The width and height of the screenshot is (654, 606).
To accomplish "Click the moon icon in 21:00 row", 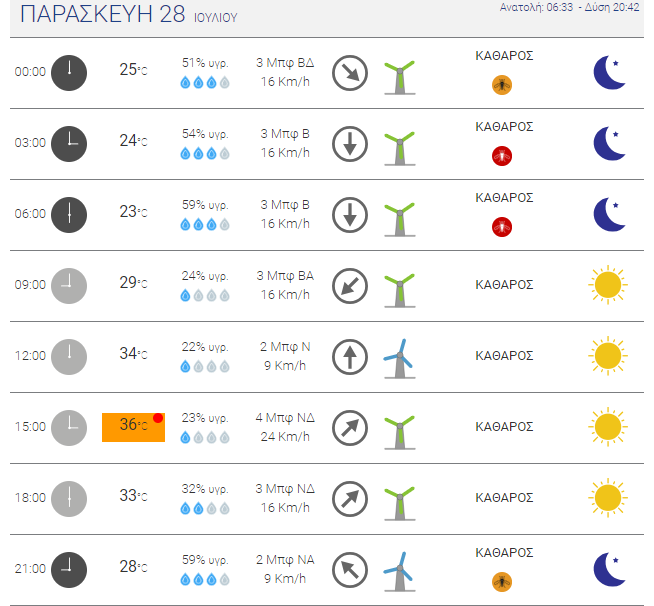I will [609, 569].
